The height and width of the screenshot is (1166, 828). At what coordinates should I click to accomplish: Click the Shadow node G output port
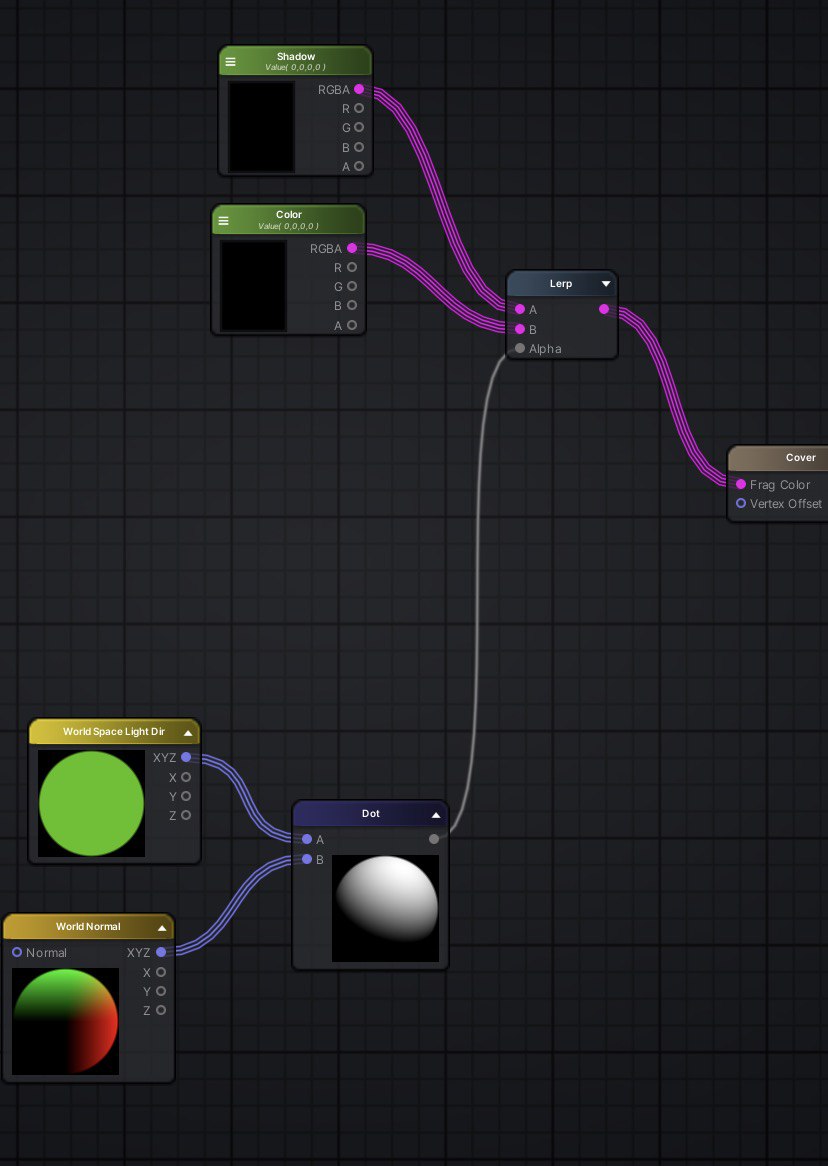[x=359, y=128]
